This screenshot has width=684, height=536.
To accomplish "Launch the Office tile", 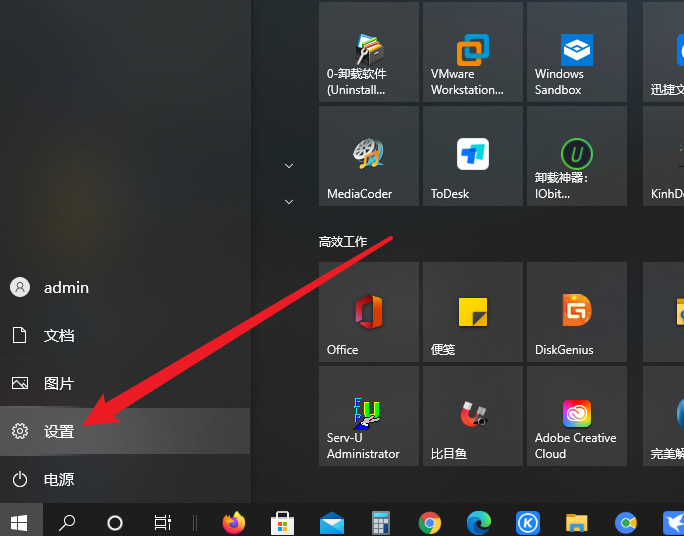I will 368,312.
